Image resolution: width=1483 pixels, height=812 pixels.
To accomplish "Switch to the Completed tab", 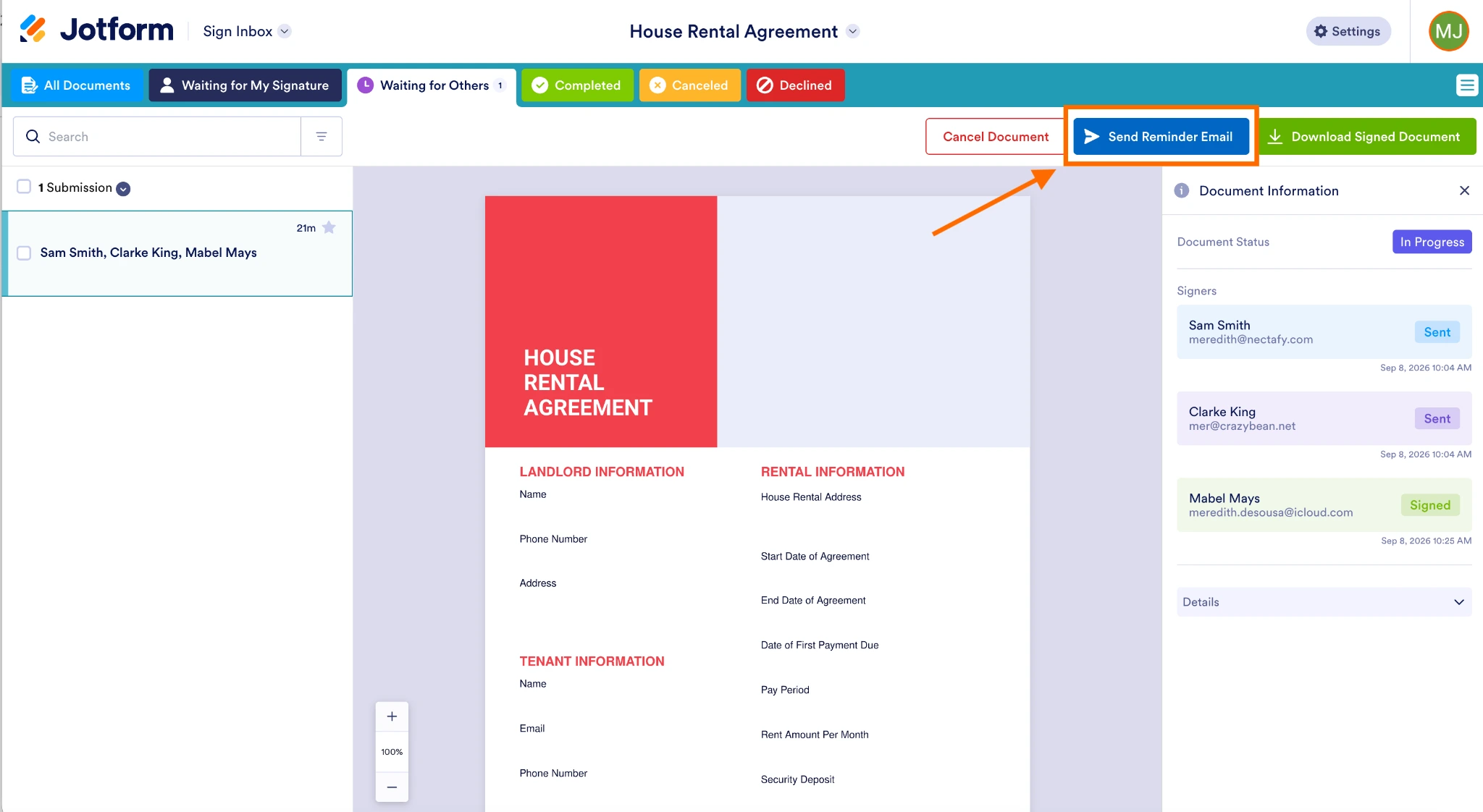I will [x=577, y=85].
